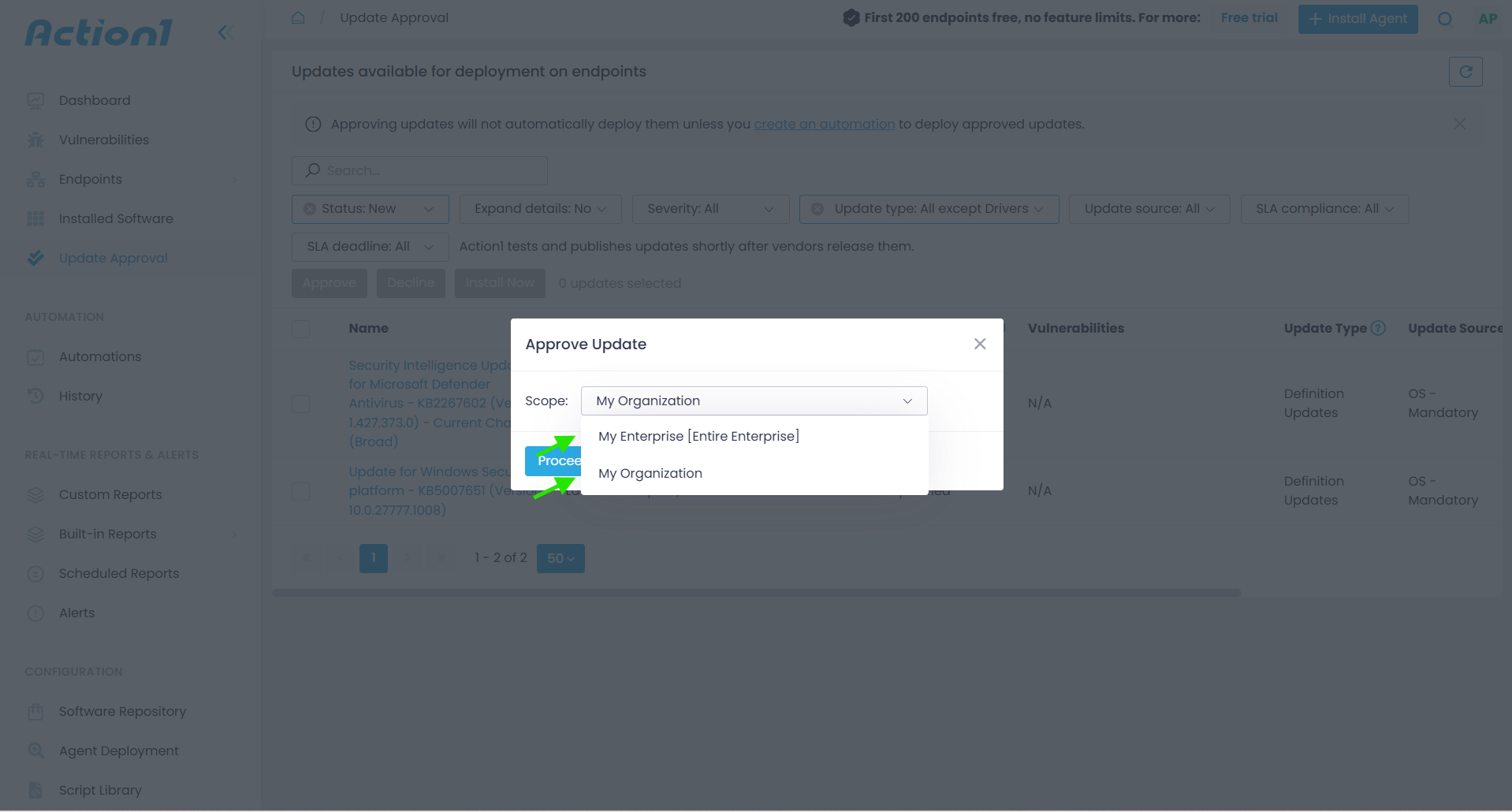Open the SLA compliance: All dropdown

point(1325,209)
